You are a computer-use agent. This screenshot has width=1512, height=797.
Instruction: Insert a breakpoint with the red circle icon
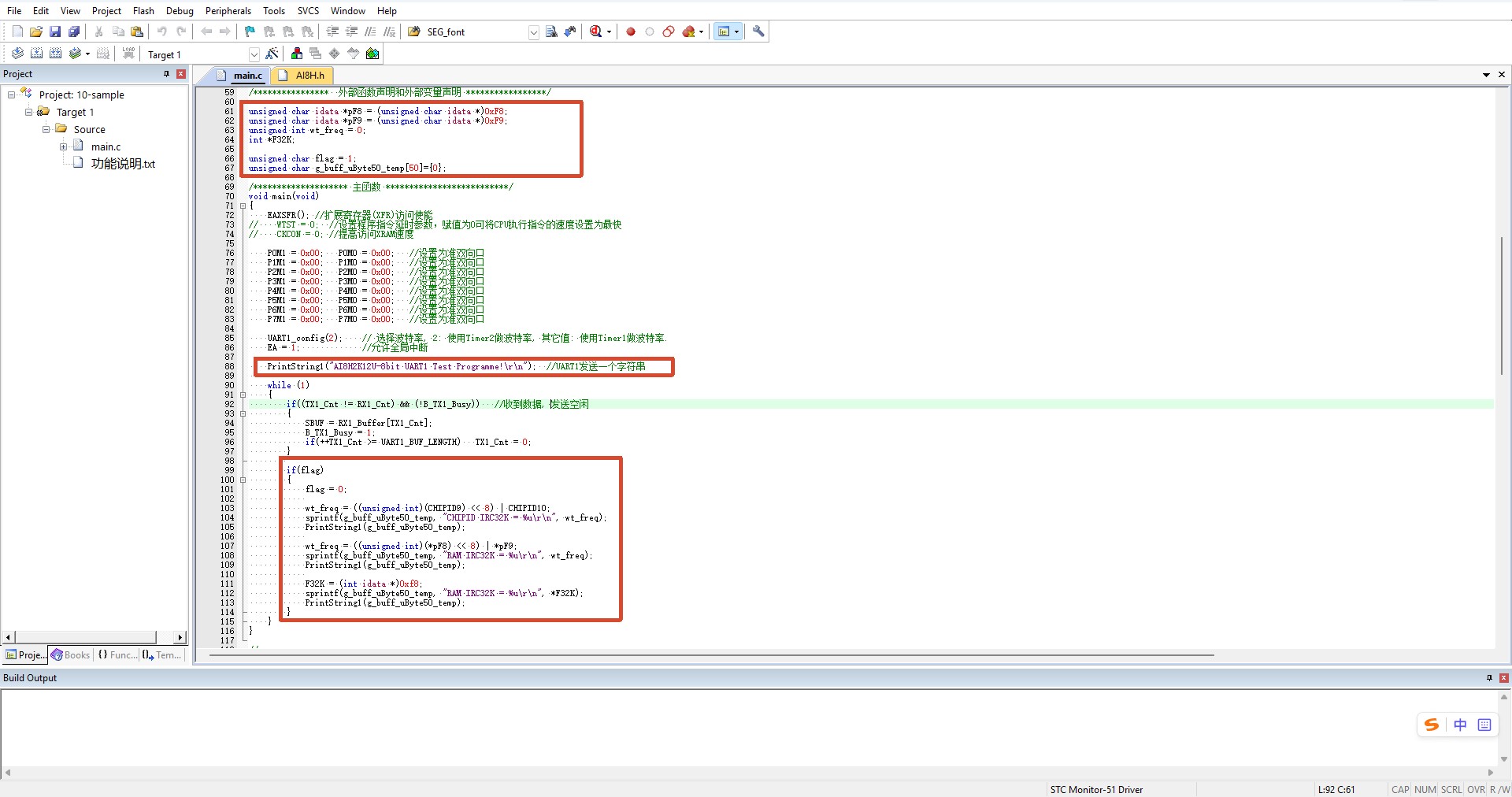tap(631, 32)
